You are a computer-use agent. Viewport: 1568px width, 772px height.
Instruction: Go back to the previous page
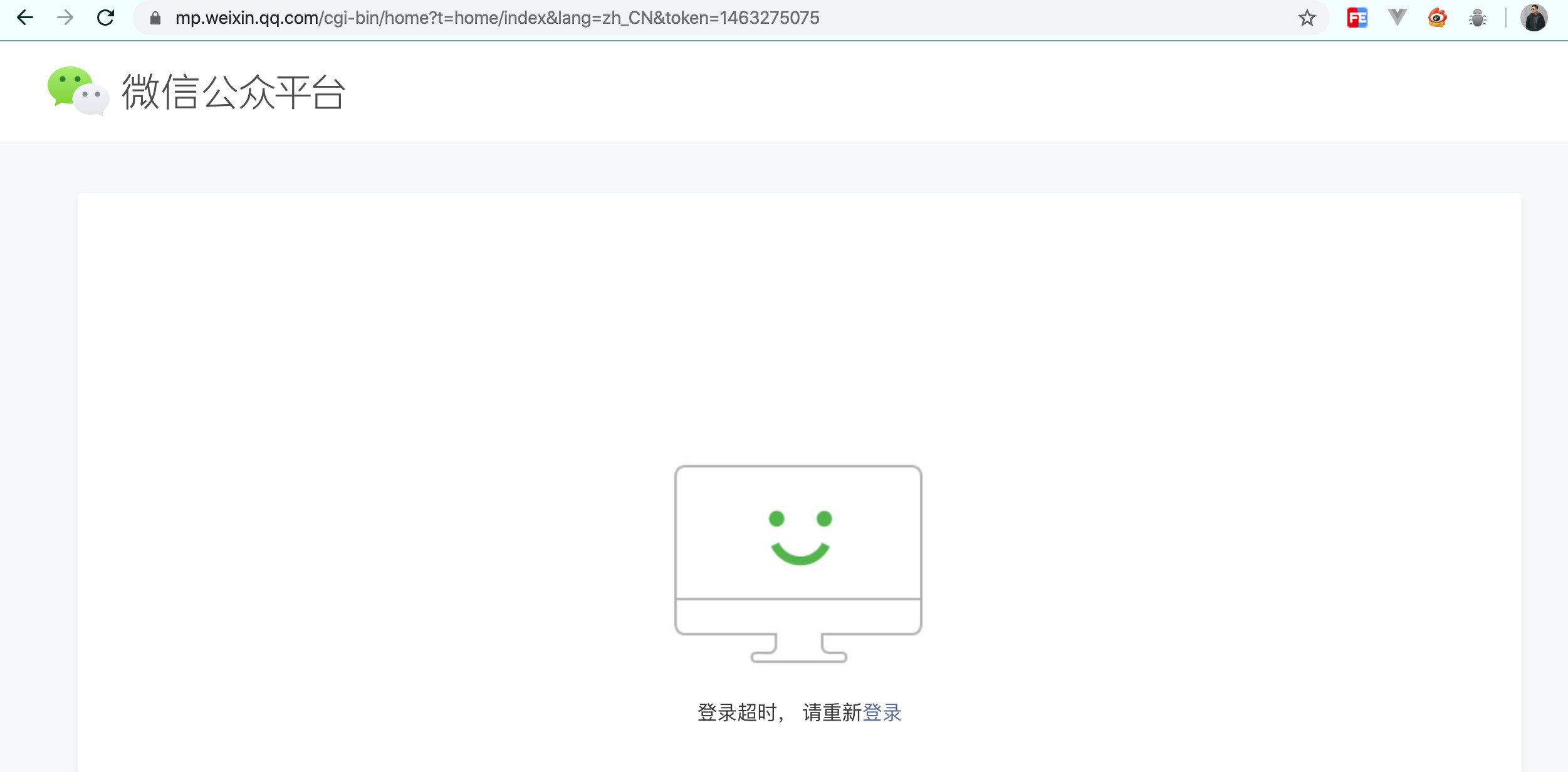(25, 18)
